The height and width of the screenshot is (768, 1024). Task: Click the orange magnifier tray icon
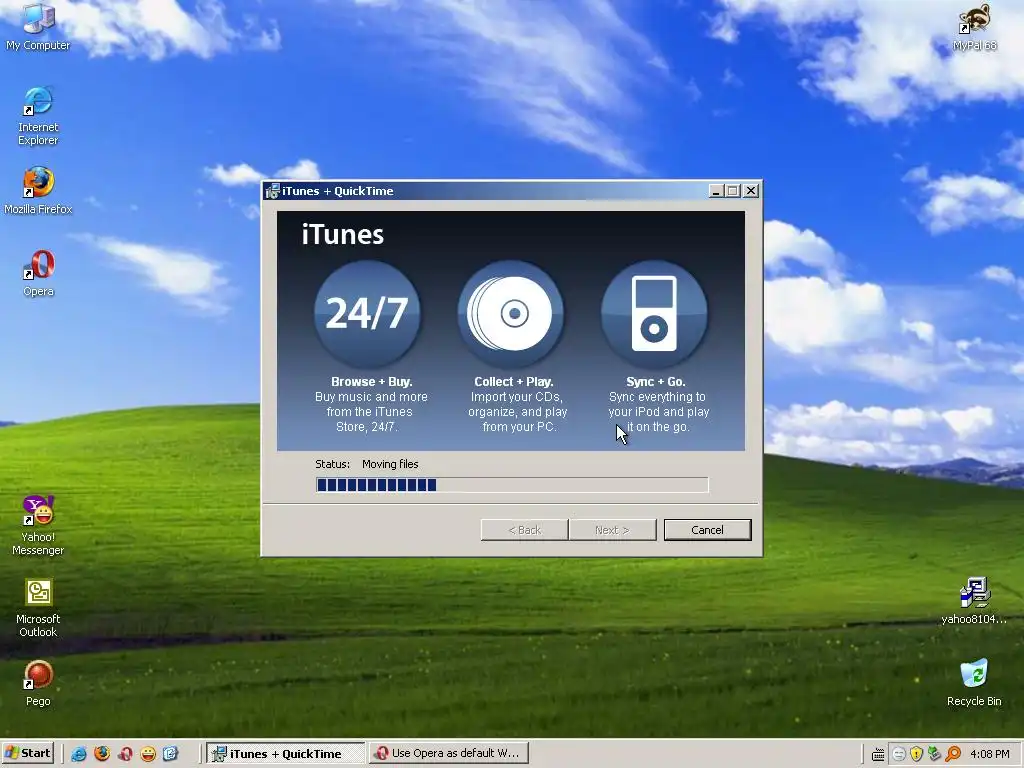953,754
